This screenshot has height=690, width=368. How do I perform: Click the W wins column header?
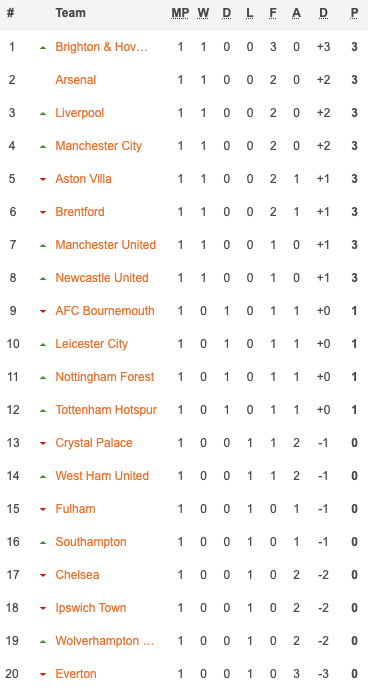point(203,13)
